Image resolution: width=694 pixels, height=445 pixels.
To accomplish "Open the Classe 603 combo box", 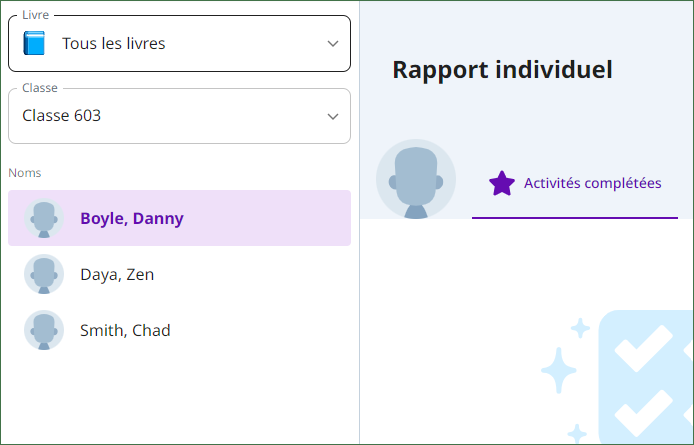I will click(179, 116).
